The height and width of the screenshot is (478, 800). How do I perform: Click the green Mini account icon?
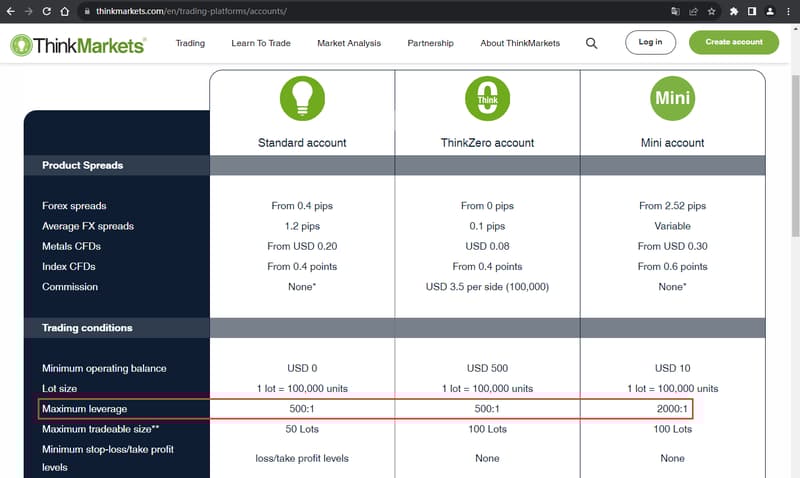tap(672, 98)
